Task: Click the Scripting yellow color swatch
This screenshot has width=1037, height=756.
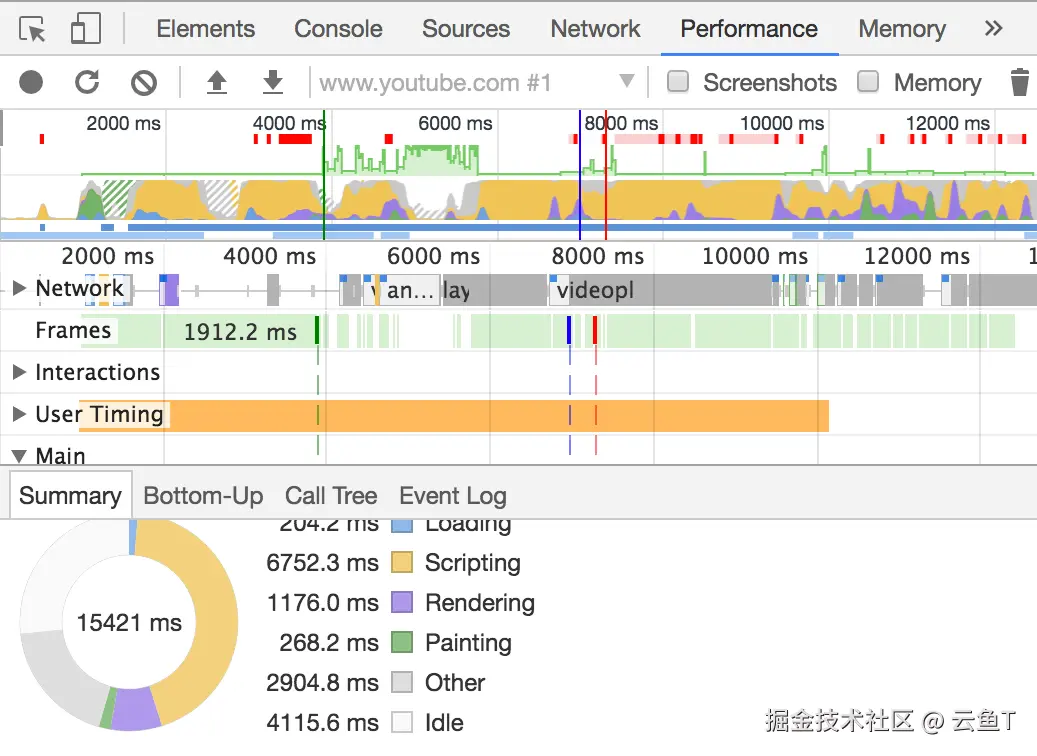Action: pos(402,563)
